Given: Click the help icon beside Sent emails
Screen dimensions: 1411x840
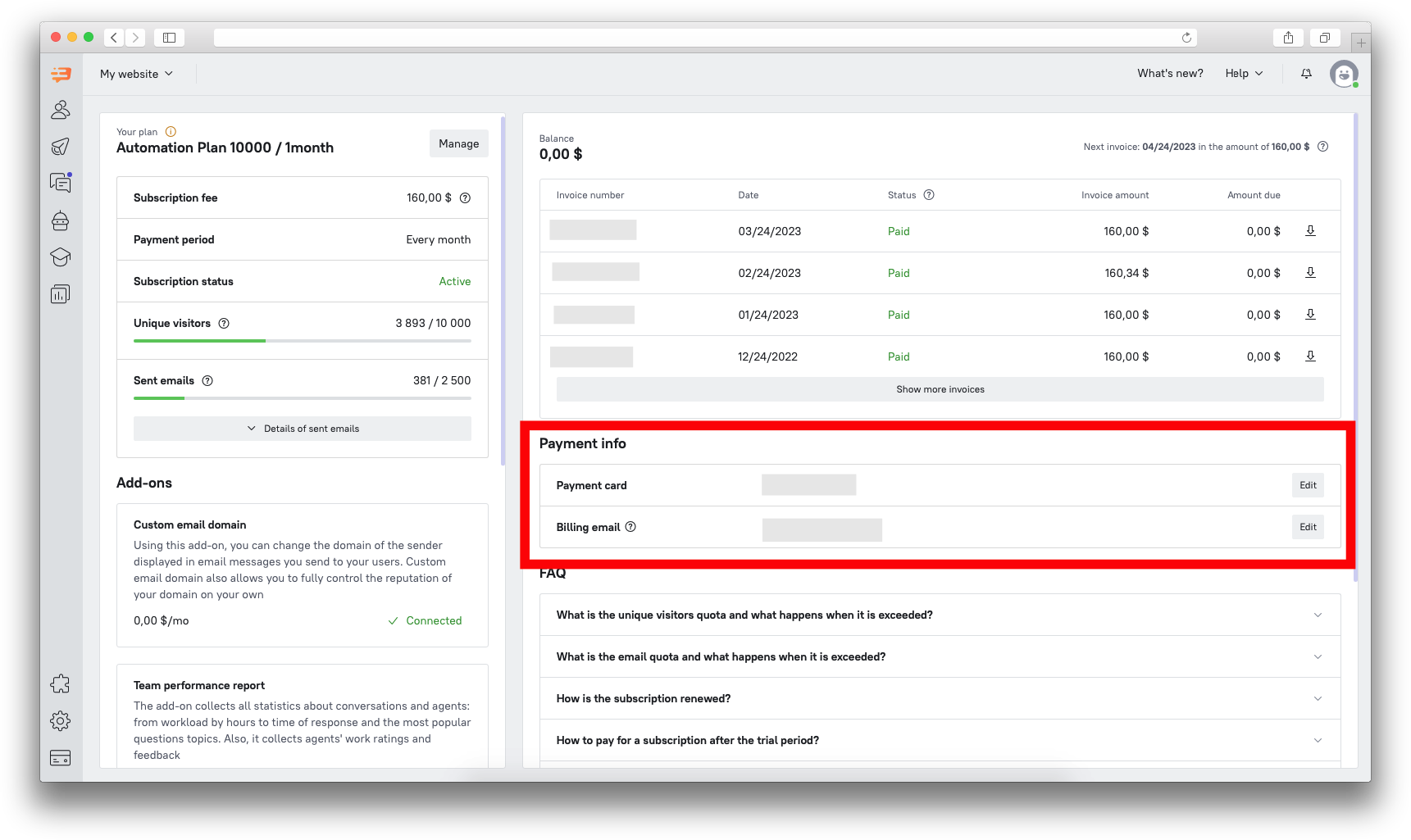Looking at the screenshot, I should click(x=207, y=380).
